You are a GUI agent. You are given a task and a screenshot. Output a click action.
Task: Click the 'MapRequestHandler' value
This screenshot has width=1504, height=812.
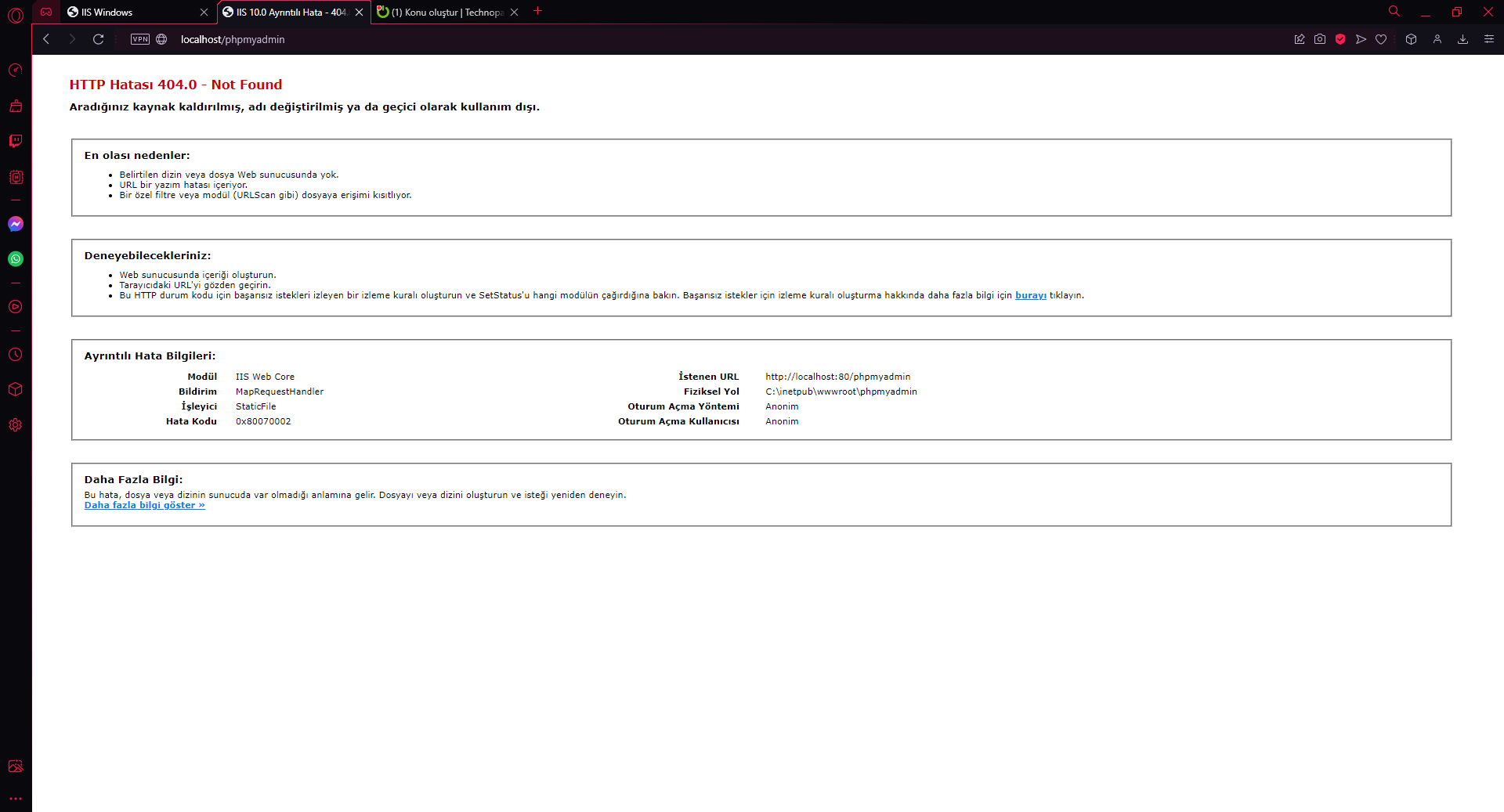[280, 392]
